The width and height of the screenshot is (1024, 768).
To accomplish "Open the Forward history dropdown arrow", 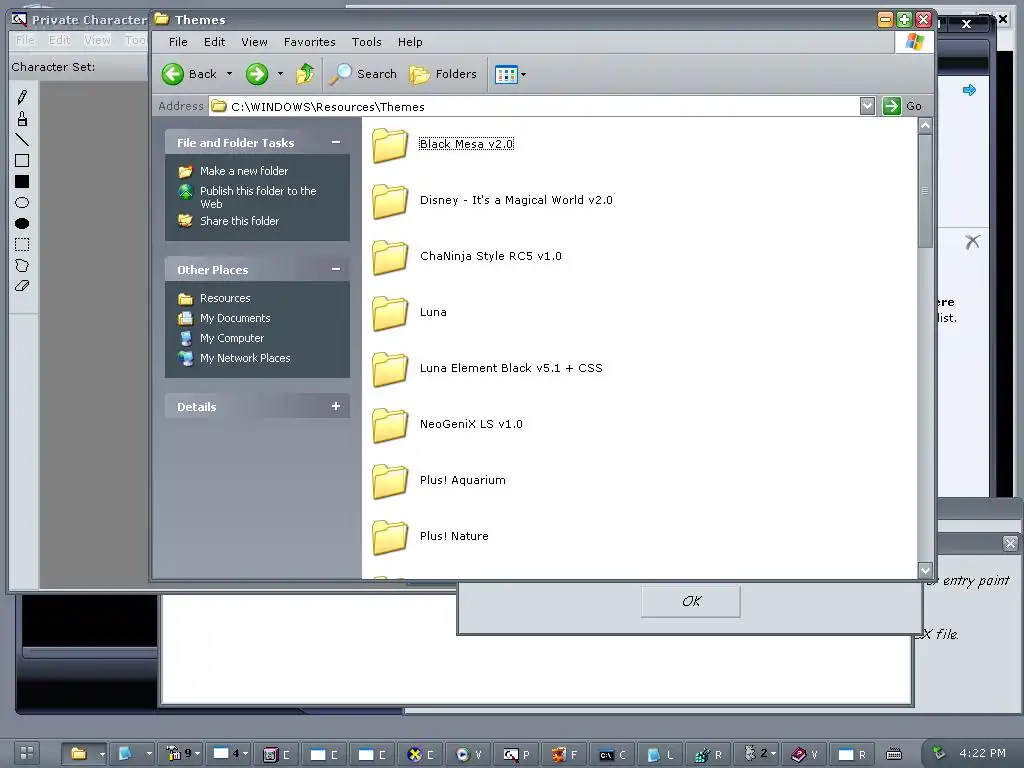I will (x=280, y=74).
